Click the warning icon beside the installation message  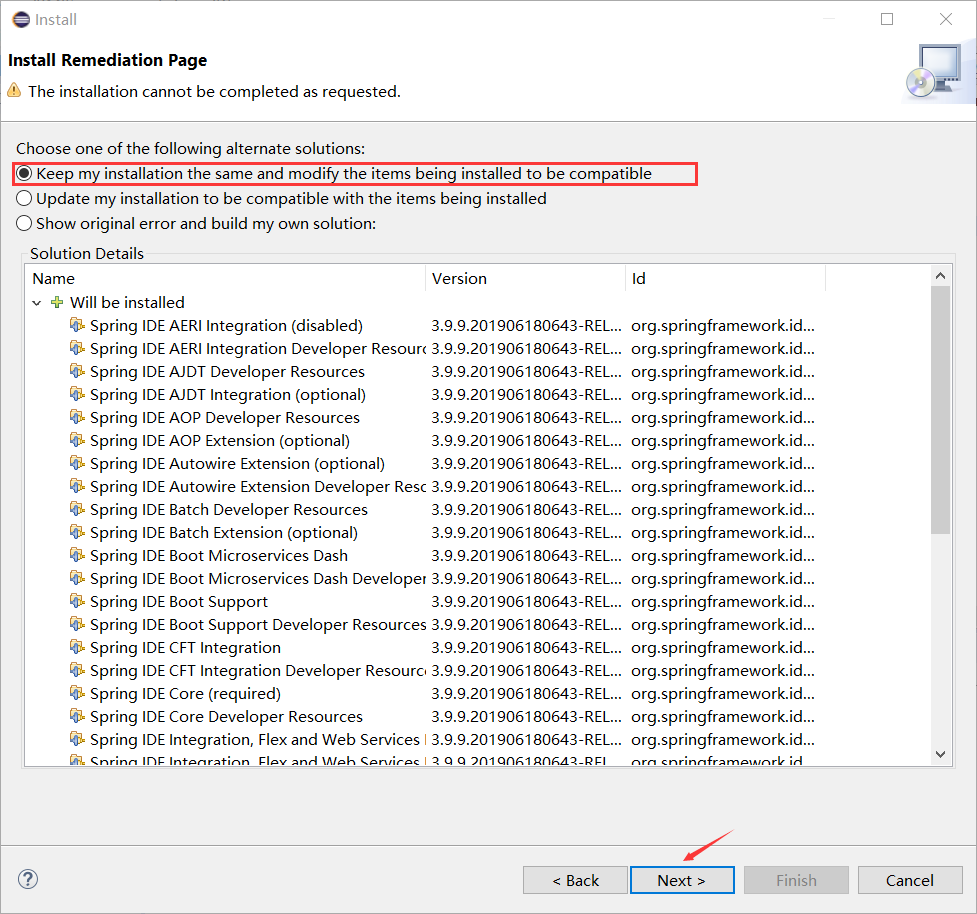[14, 91]
